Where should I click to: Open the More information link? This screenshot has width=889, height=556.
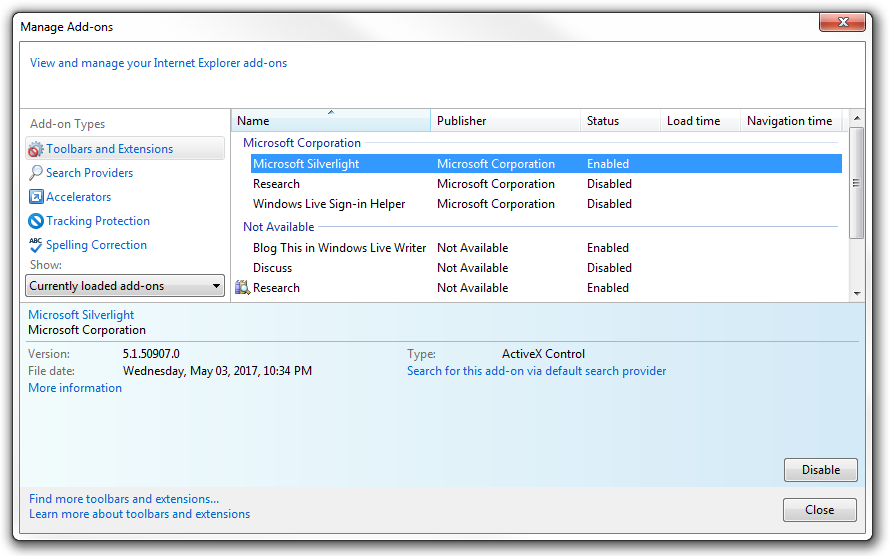75,388
